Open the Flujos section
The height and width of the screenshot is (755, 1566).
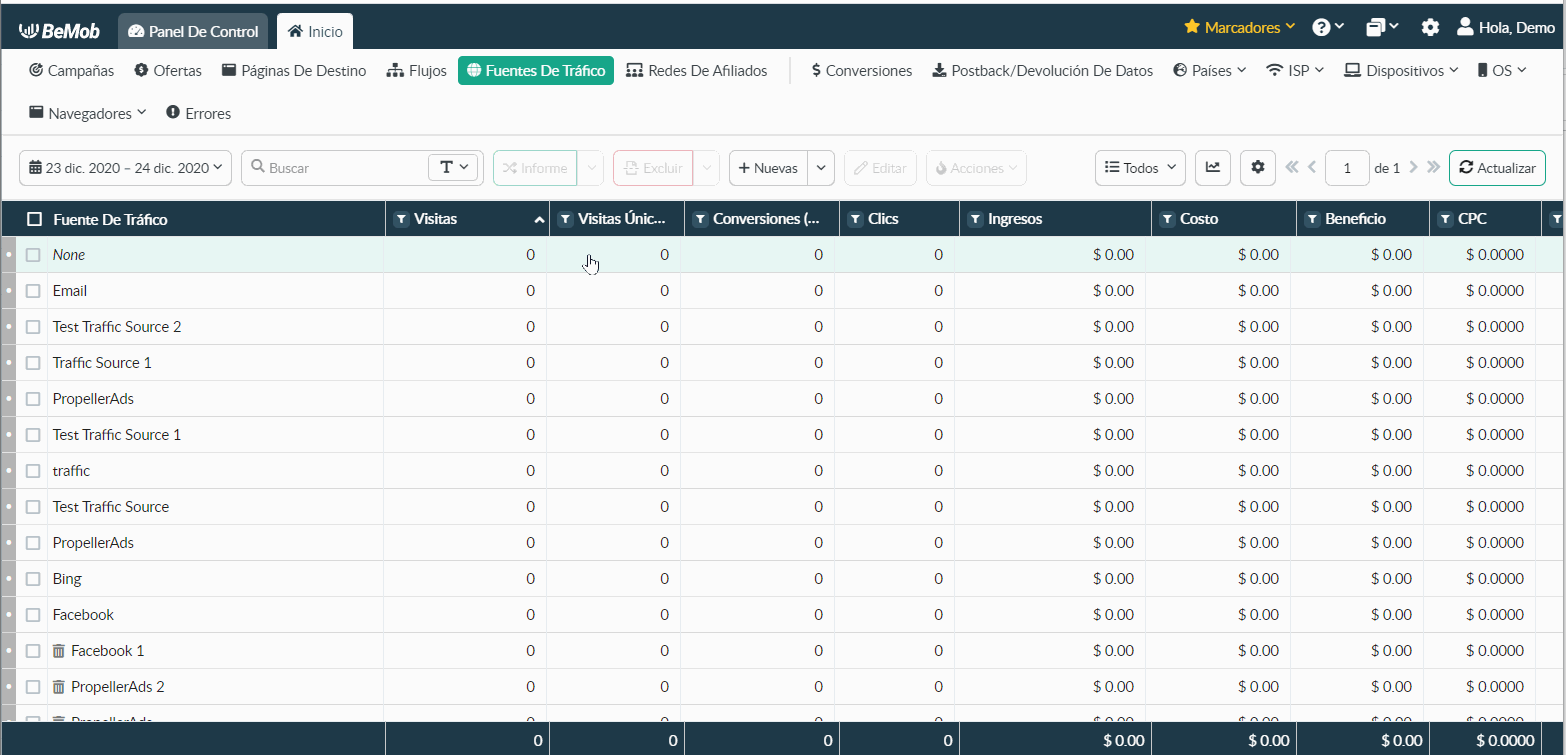click(x=416, y=71)
